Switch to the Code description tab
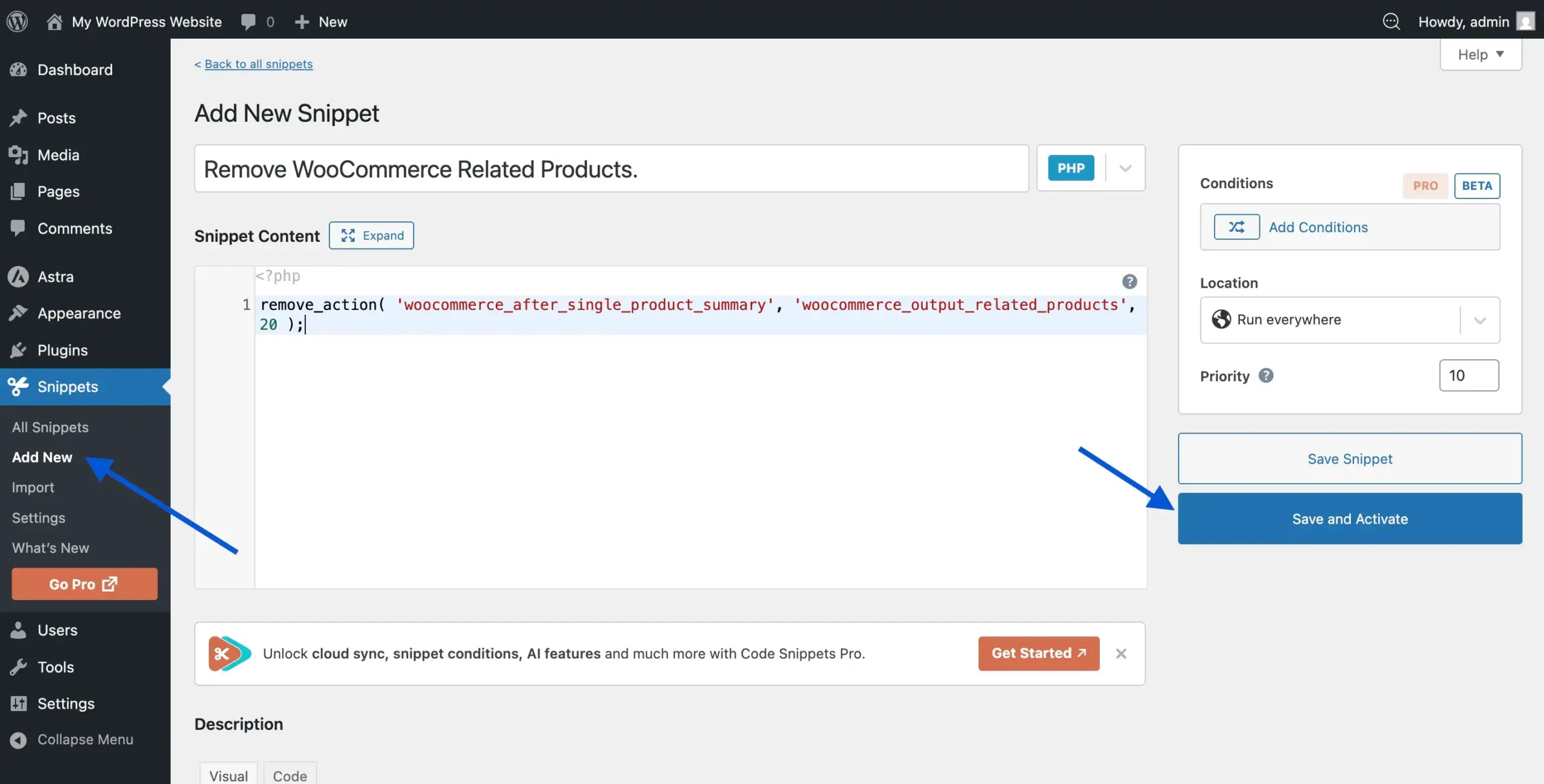This screenshot has height=784, width=1544. [290, 774]
